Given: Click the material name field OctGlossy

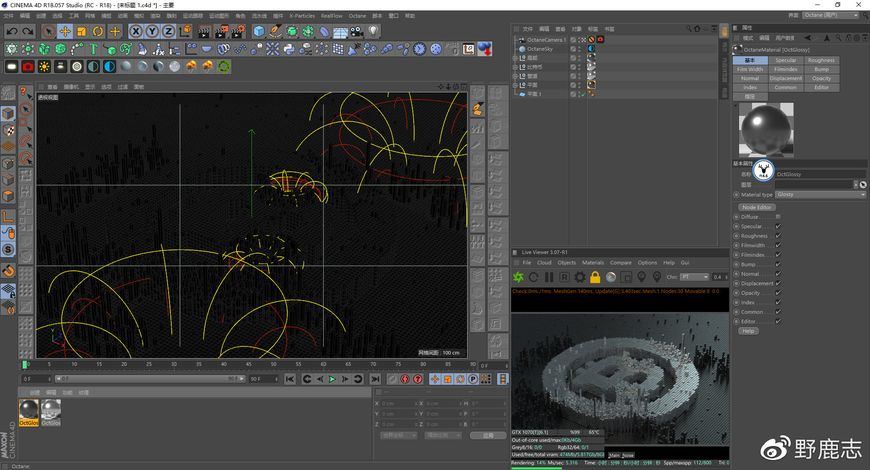Looking at the screenshot, I should coord(820,174).
